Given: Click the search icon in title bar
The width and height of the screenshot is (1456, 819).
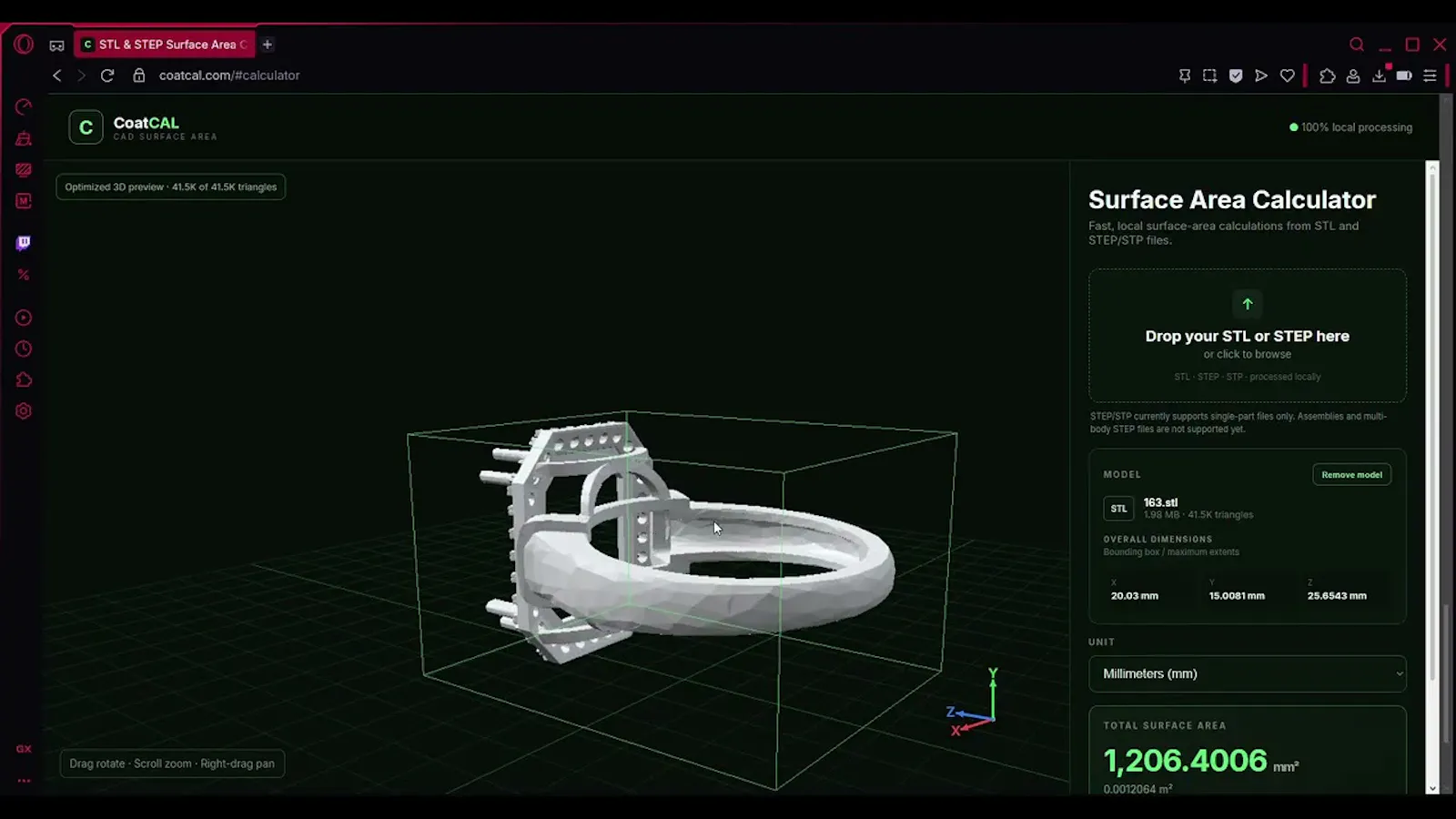Looking at the screenshot, I should (x=1357, y=45).
